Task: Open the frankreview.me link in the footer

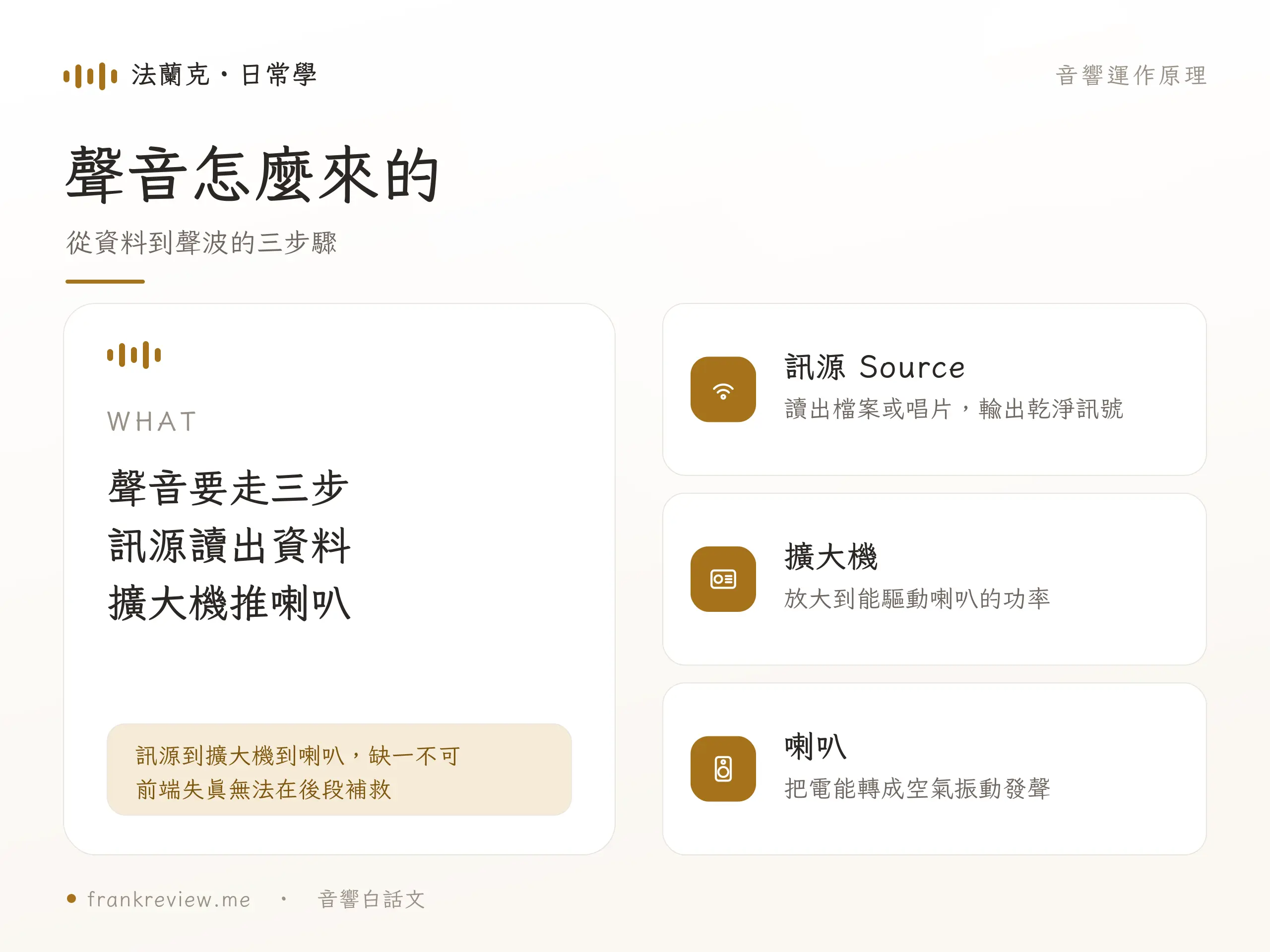Action: pyautogui.click(x=169, y=899)
